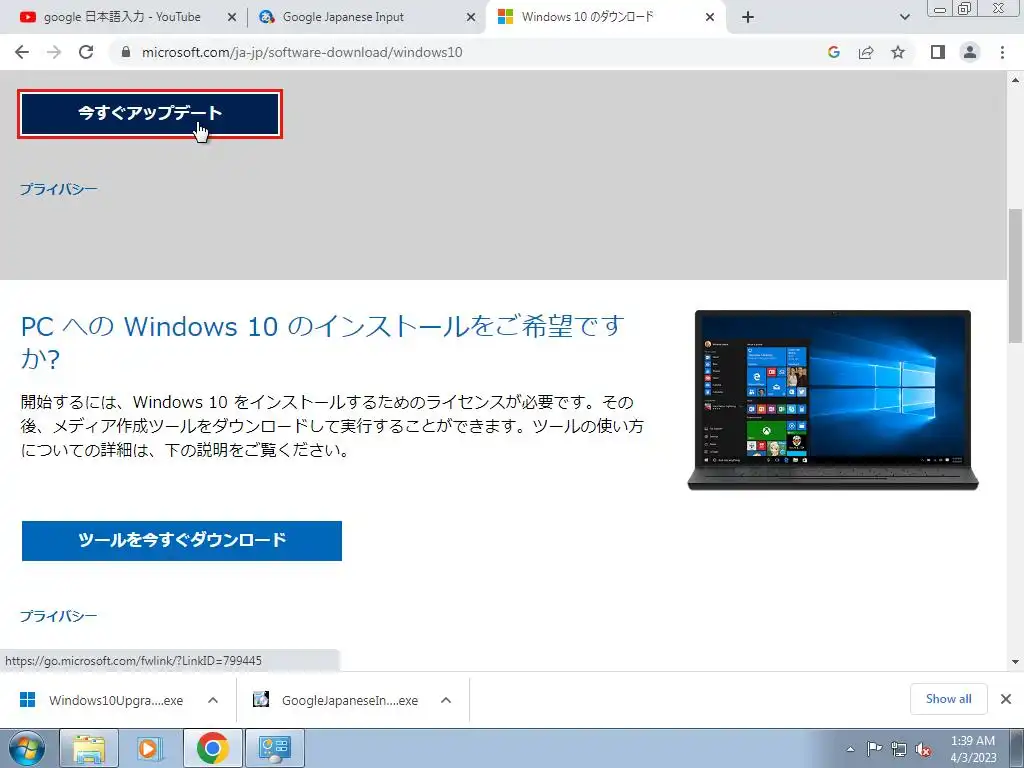Click the forward navigation arrow

pos(54,52)
